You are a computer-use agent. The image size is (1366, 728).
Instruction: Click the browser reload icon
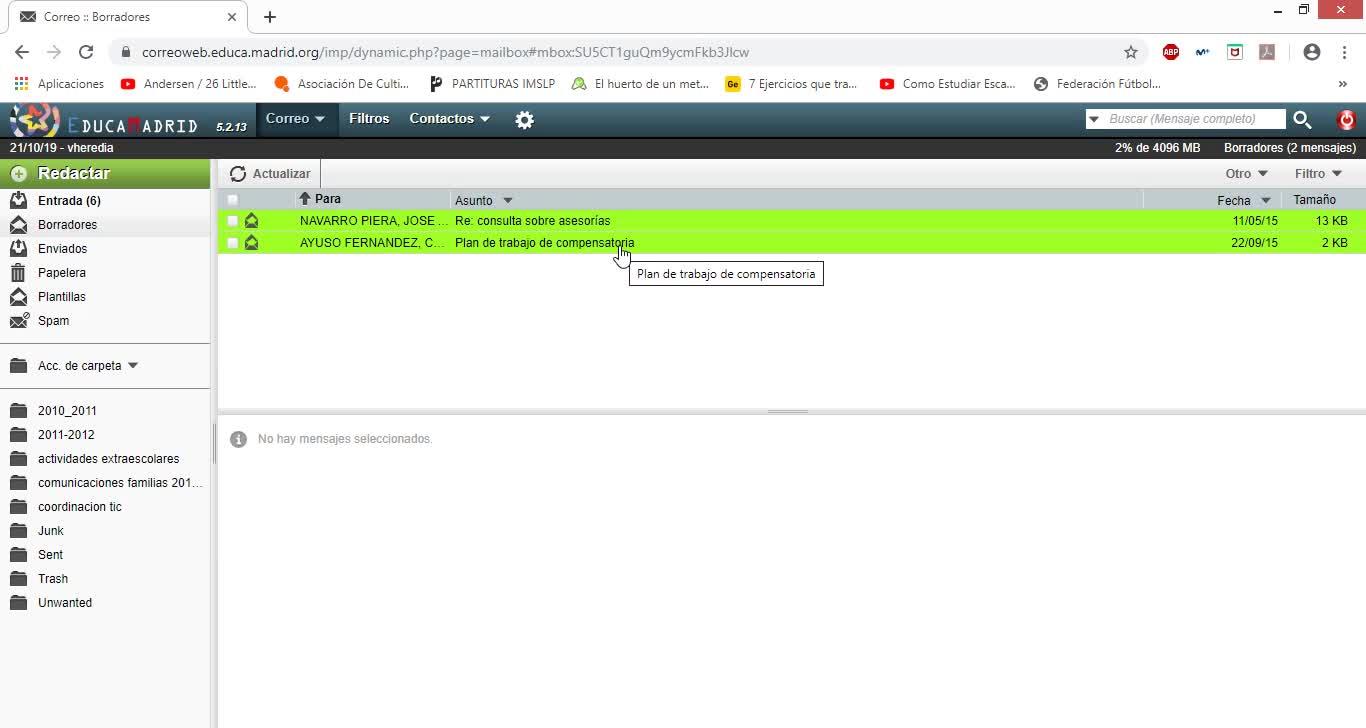[x=86, y=52]
